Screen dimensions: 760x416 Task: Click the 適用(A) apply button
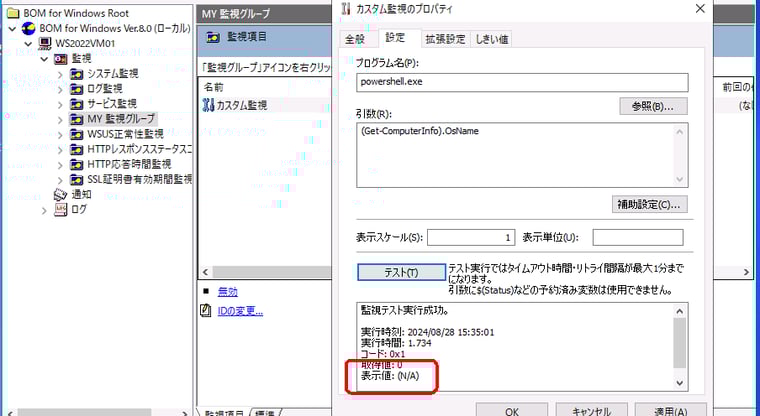point(671,410)
